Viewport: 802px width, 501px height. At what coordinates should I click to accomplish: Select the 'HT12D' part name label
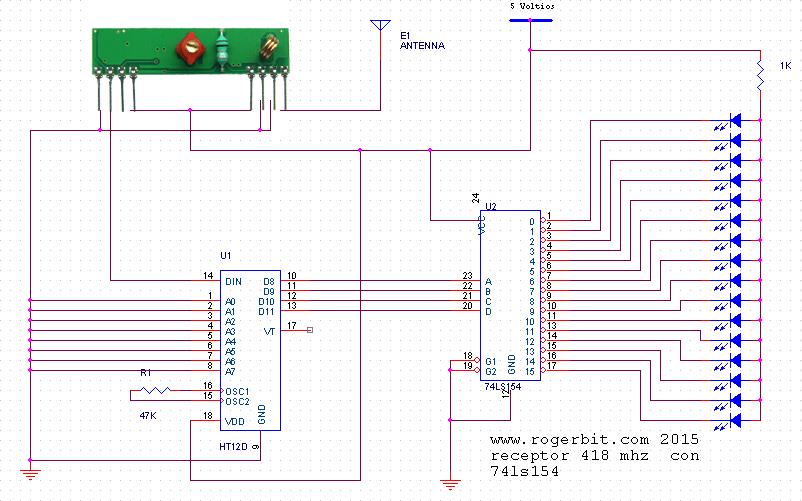233,446
